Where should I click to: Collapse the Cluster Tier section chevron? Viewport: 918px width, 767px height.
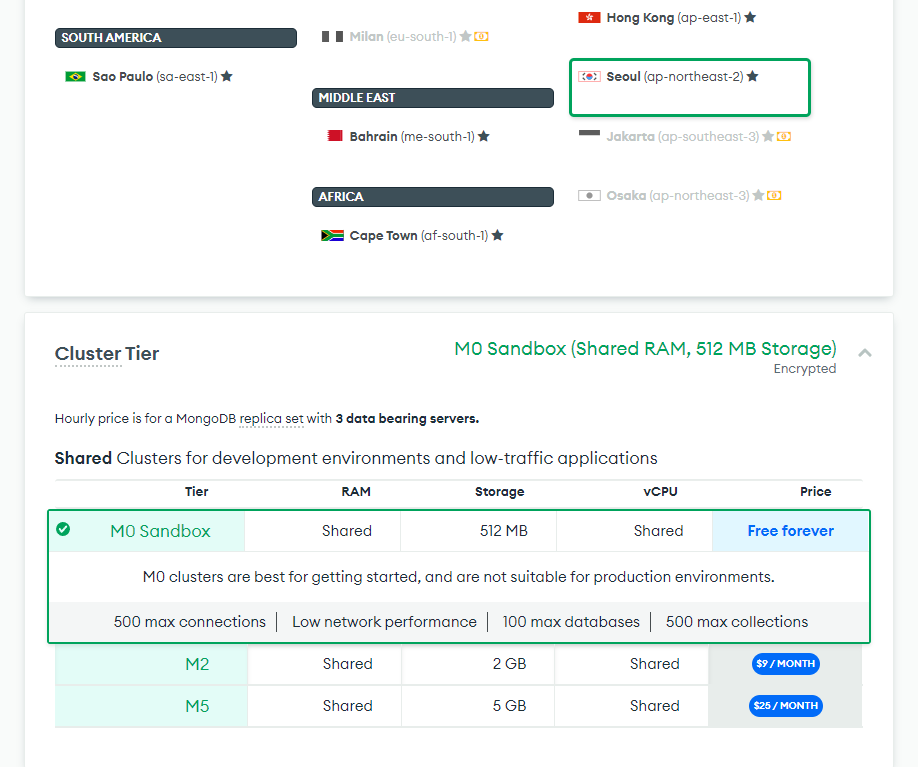865,352
